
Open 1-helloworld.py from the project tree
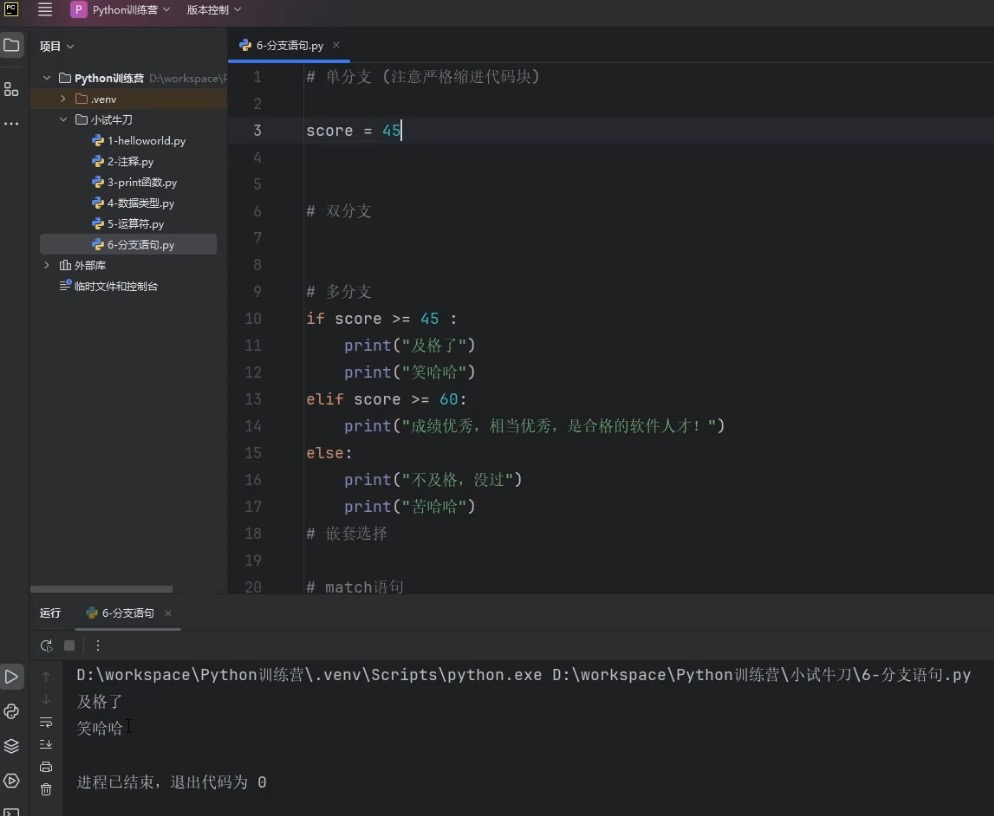click(x=146, y=141)
